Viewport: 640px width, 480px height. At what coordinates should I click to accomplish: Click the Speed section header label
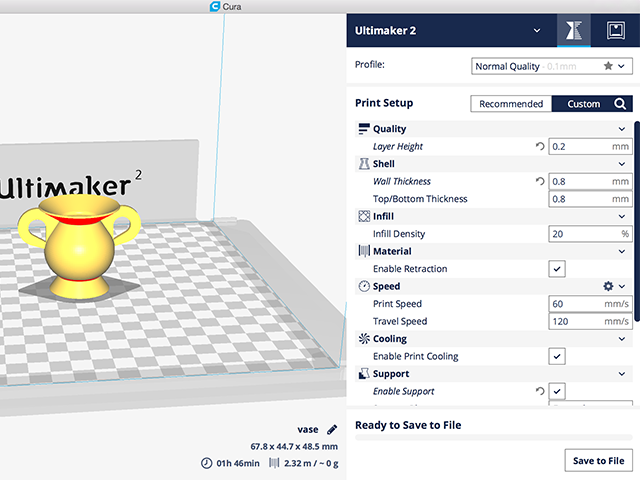(x=386, y=287)
